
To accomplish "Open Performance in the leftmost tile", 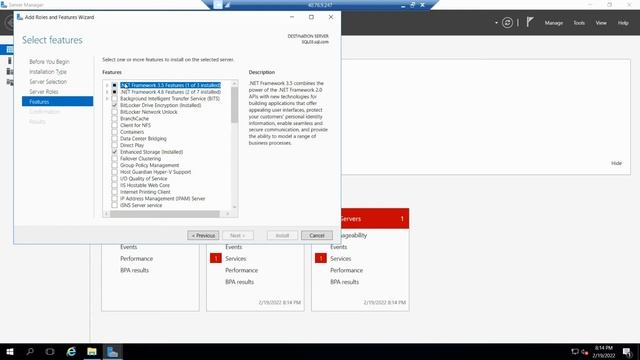I will [x=136, y=259].
